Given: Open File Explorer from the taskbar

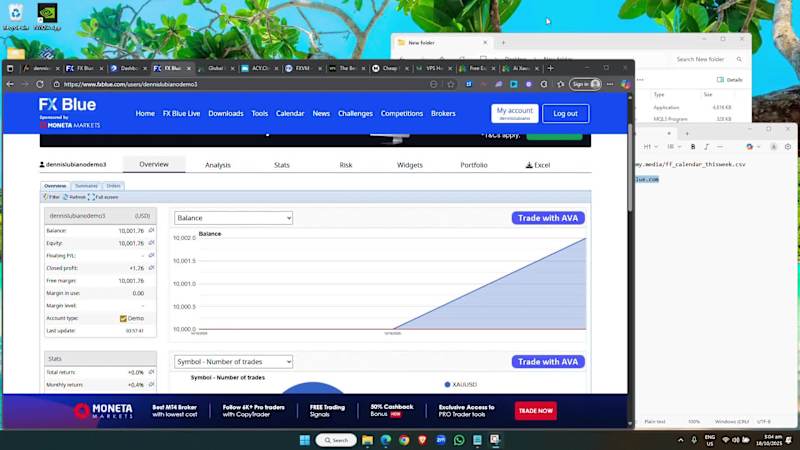Looking at the screenshot, I should tap(367, 440).
